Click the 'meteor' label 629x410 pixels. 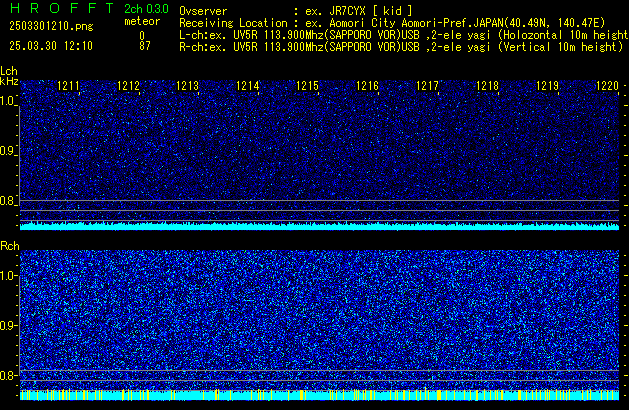142,21
